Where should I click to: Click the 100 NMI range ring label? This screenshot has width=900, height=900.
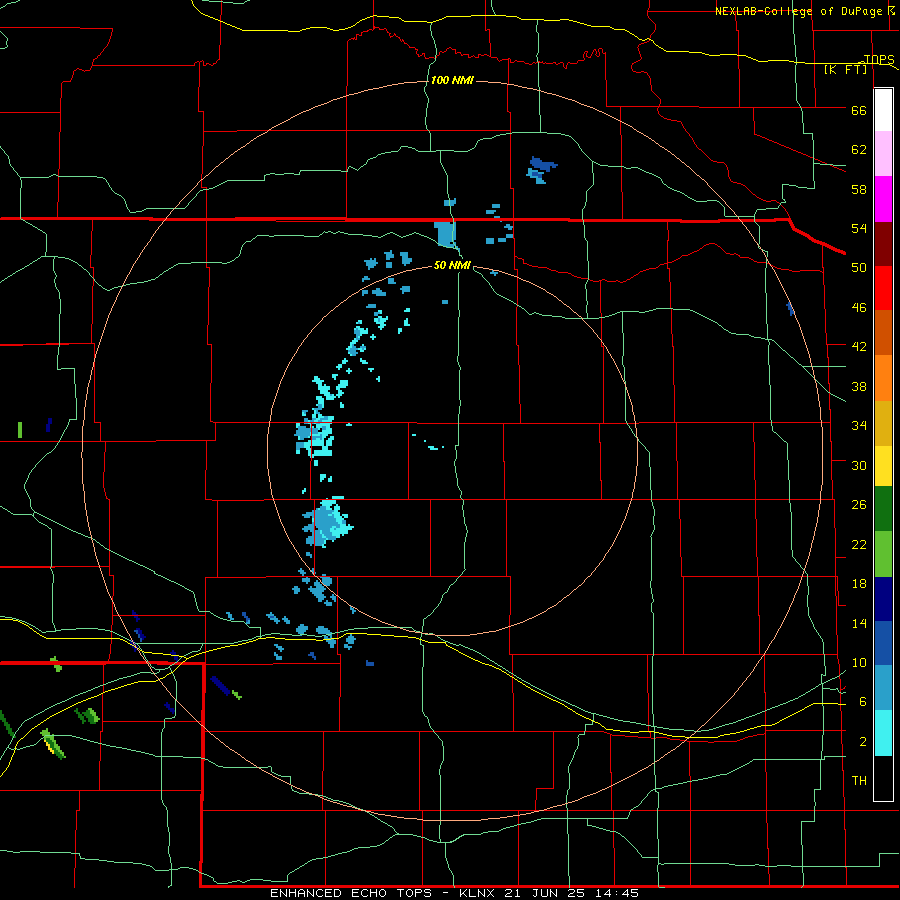(x=452, y=80)
